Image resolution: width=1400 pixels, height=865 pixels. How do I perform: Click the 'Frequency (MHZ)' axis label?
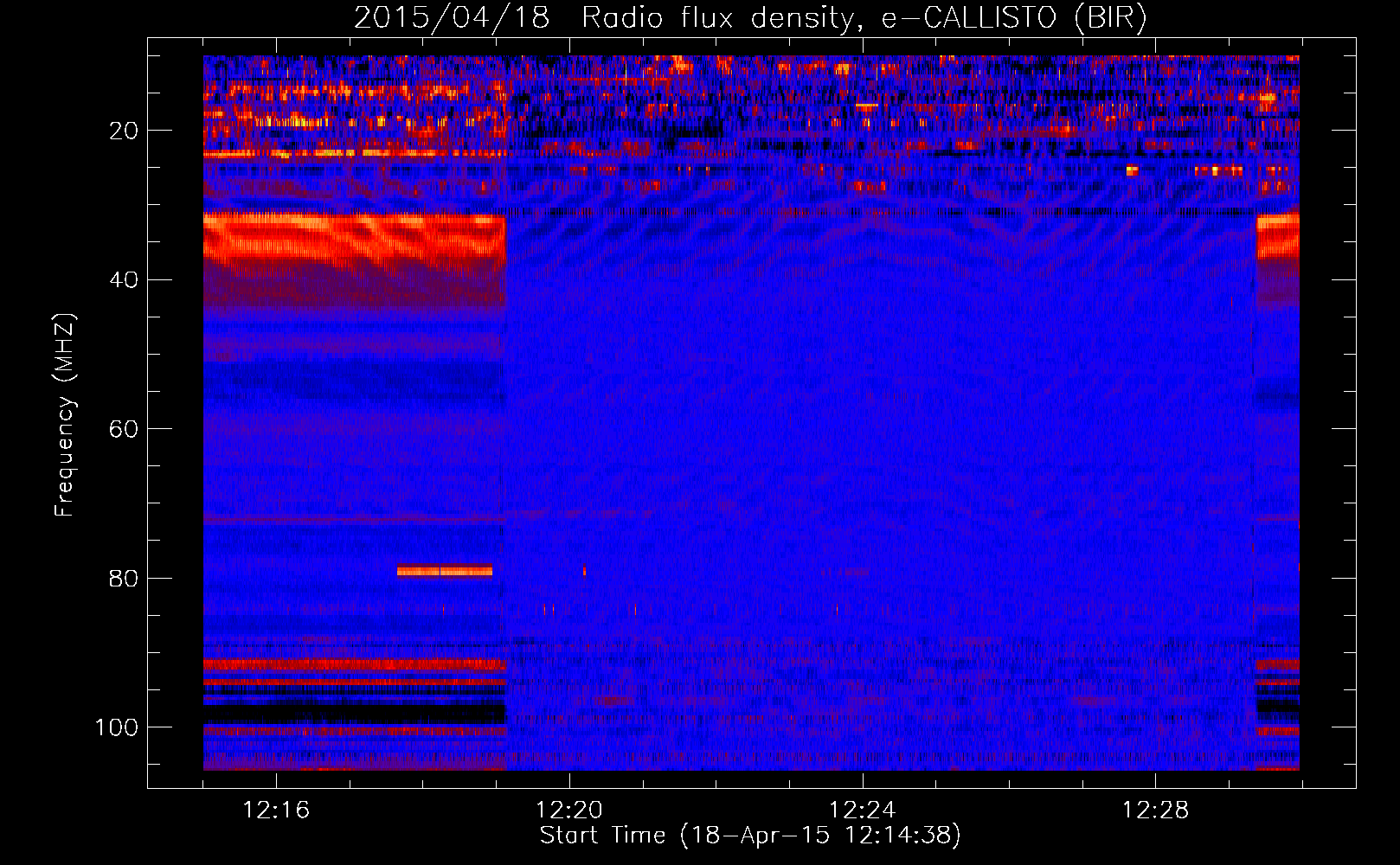coord(65,414)
